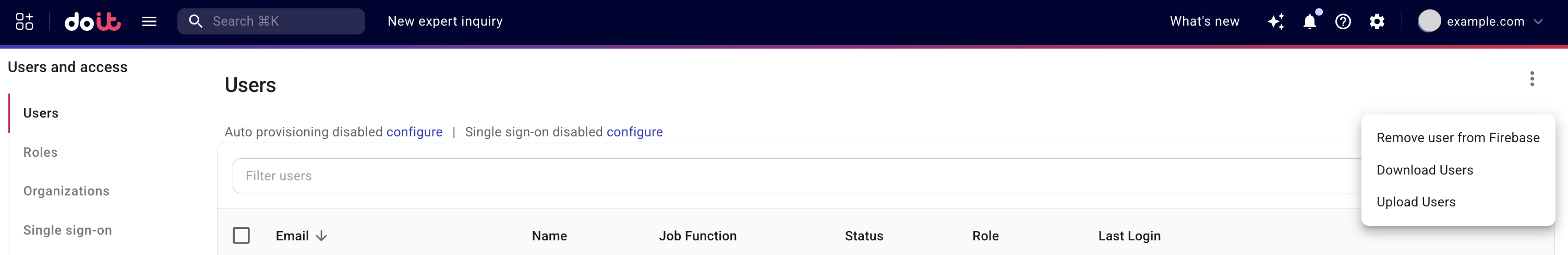Toggle the select all users checkbox
Viewport: 1568px width, 255px height.
point(241,236)
